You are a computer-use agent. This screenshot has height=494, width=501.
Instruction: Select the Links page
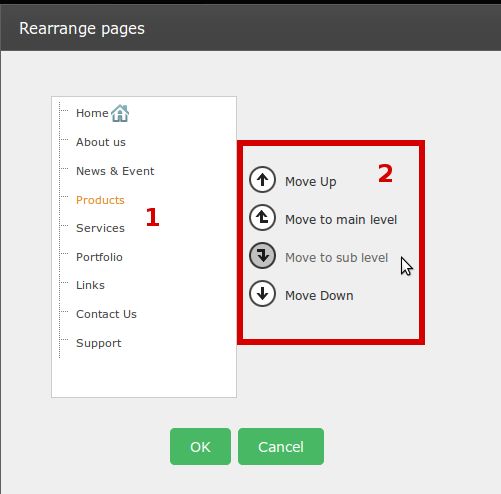[90, 285]
